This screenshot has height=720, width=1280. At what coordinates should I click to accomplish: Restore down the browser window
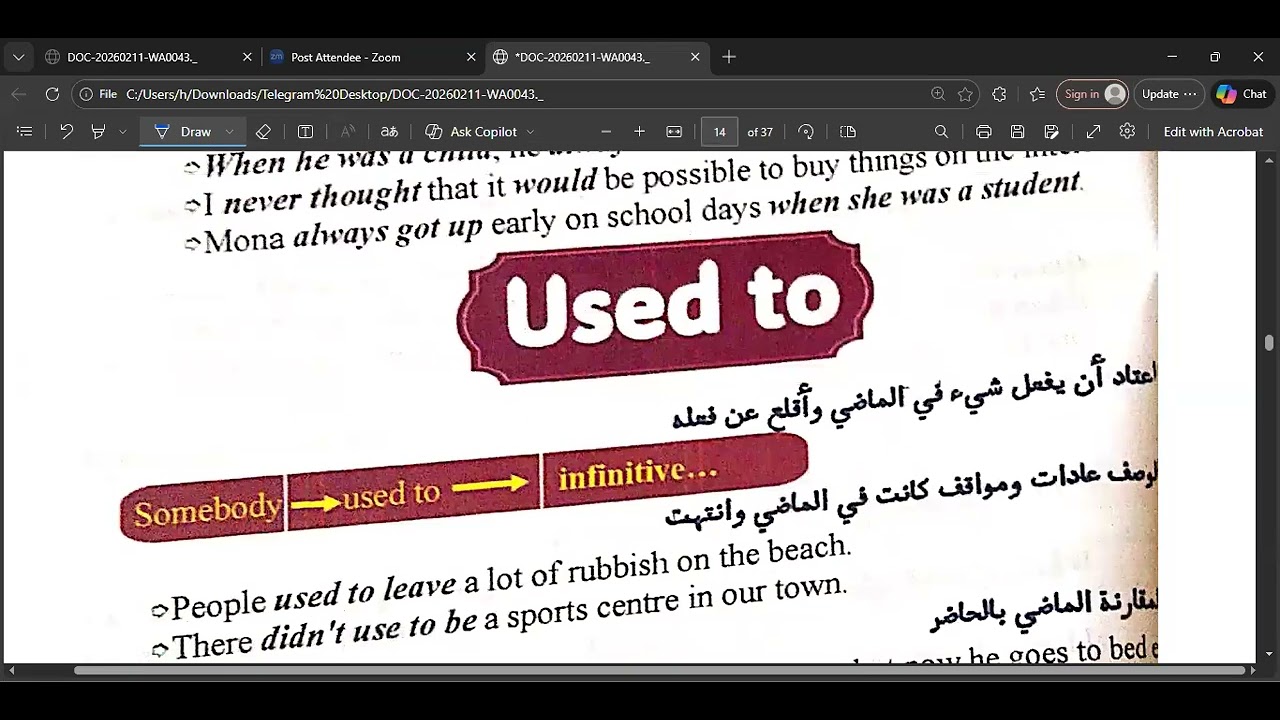pos(1215,57)
